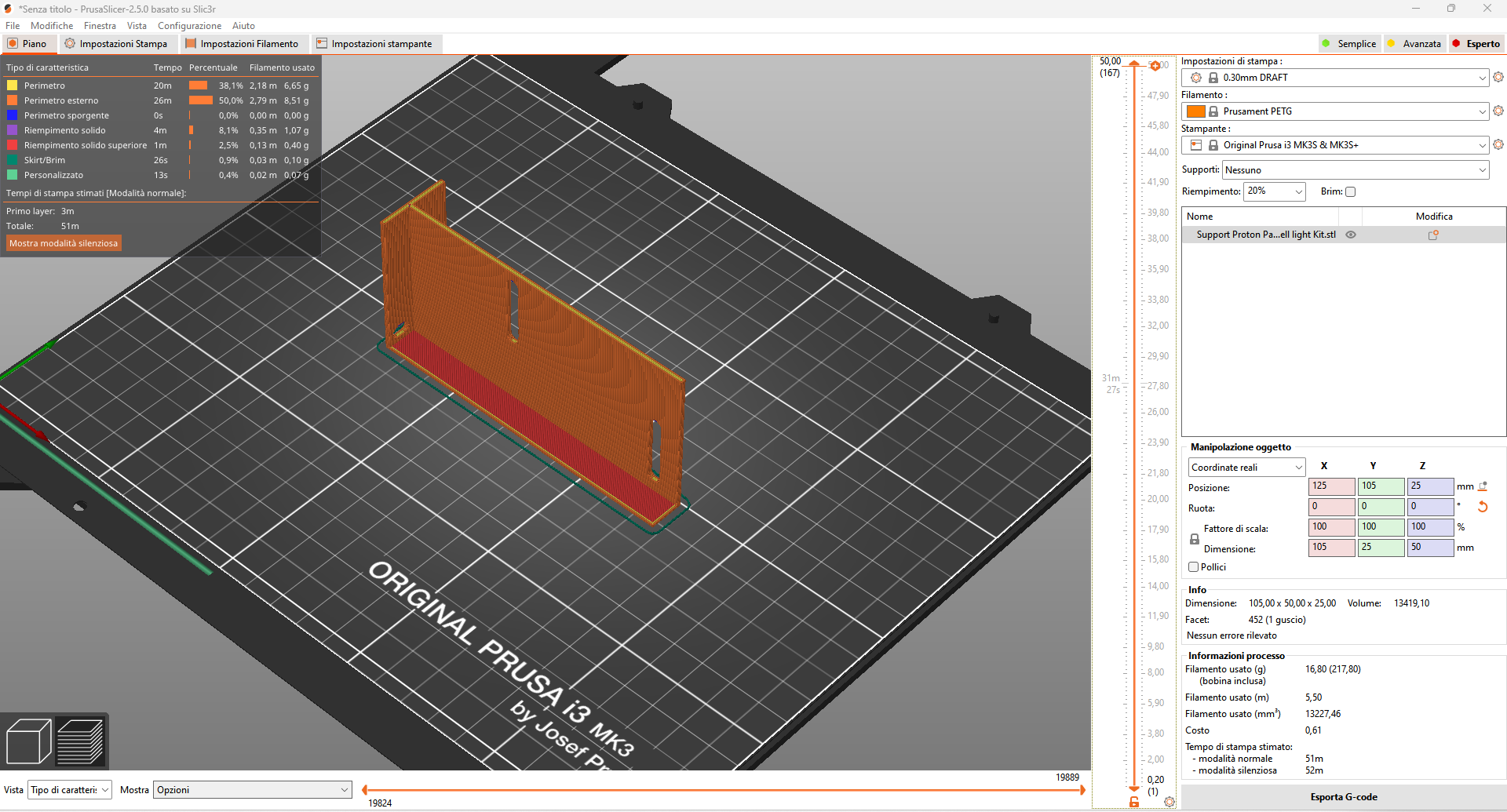Click the Modifica column header

(x=1434, y=217)
